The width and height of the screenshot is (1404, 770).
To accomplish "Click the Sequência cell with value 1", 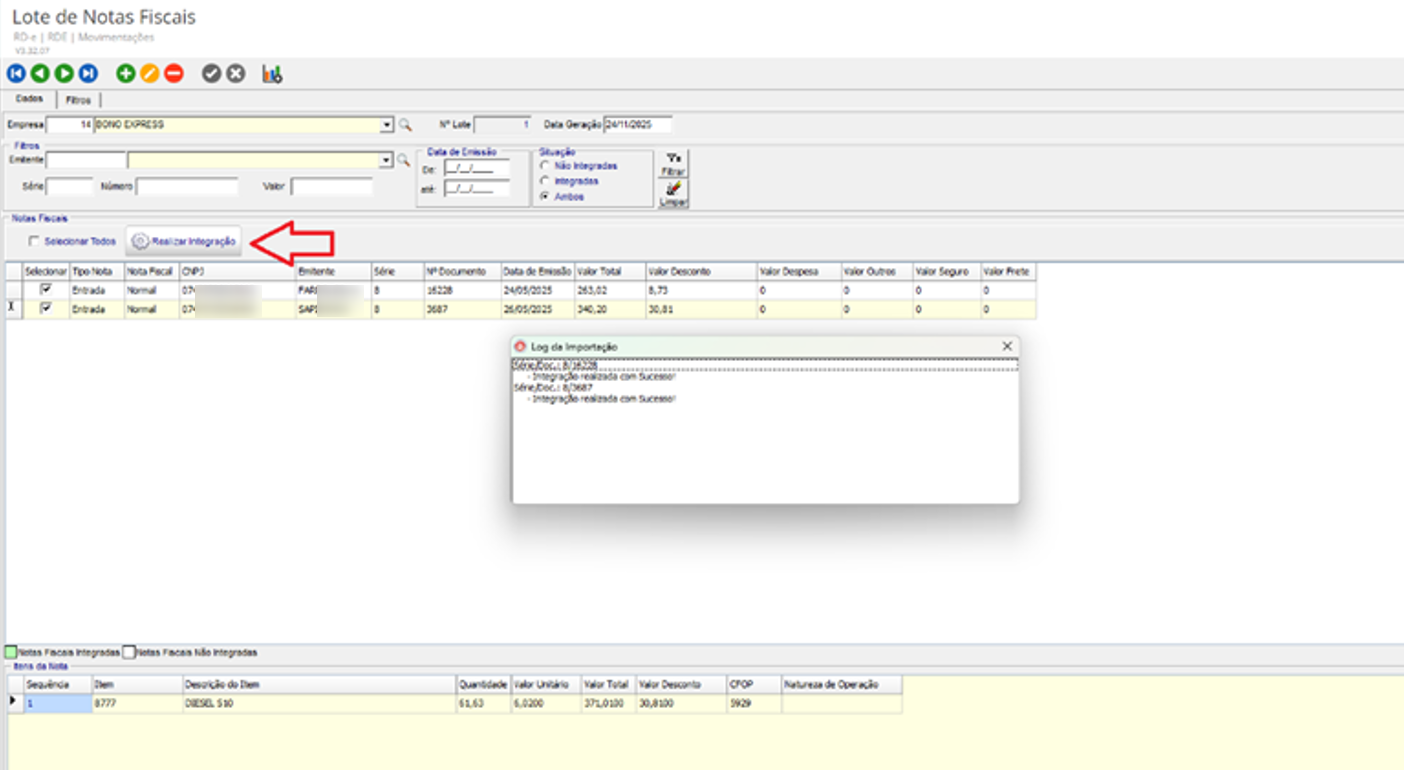I will click(57, 704).
